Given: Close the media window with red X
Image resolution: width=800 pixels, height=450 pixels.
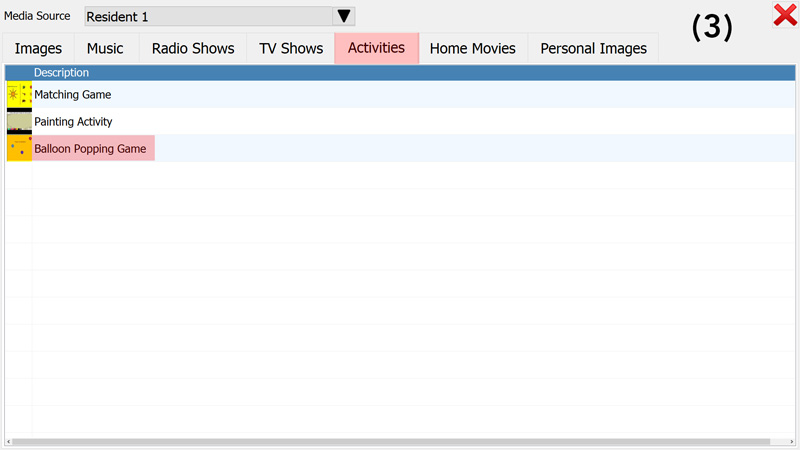Looking at the screenshot, I should tap(784, 15).
